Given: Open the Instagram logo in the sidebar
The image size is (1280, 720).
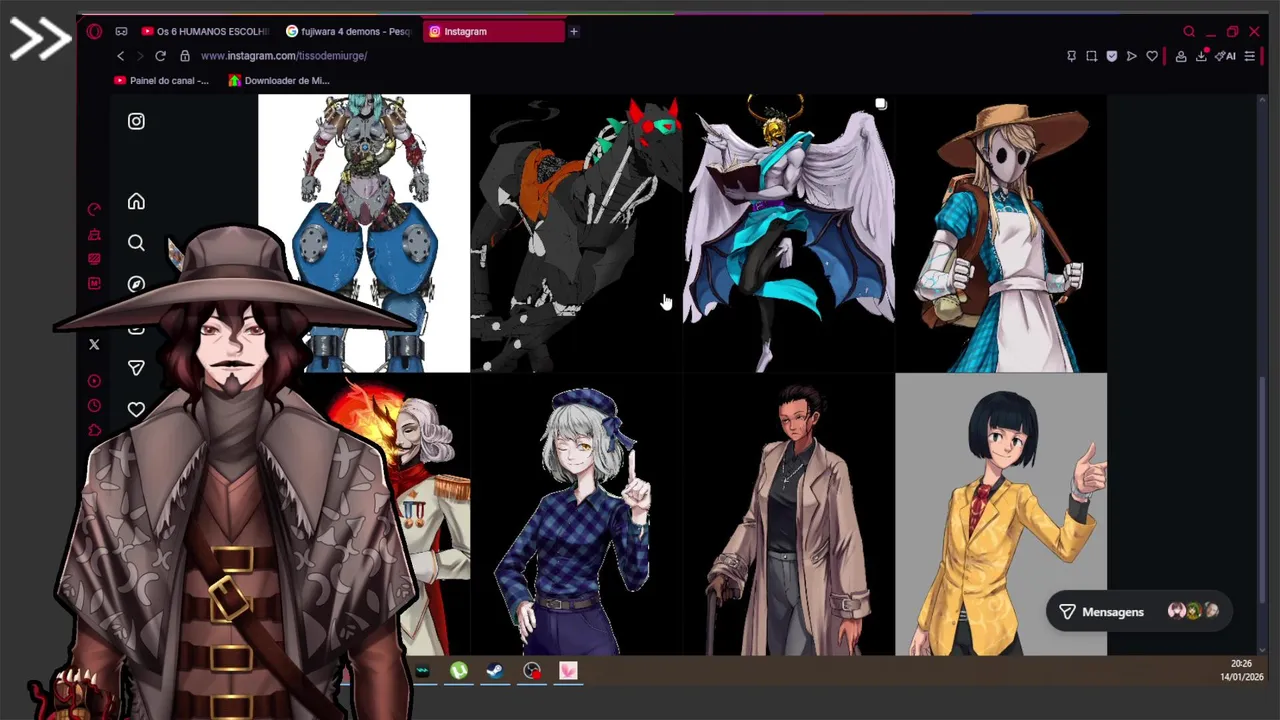Looking at the screenshot, I should tap(136, 121).
